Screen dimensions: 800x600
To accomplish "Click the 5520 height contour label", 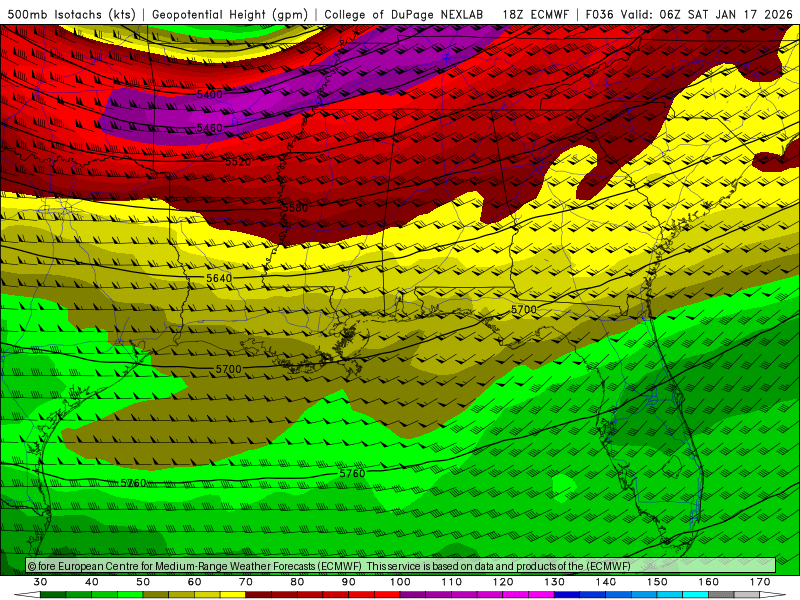I will click(238, 162).
